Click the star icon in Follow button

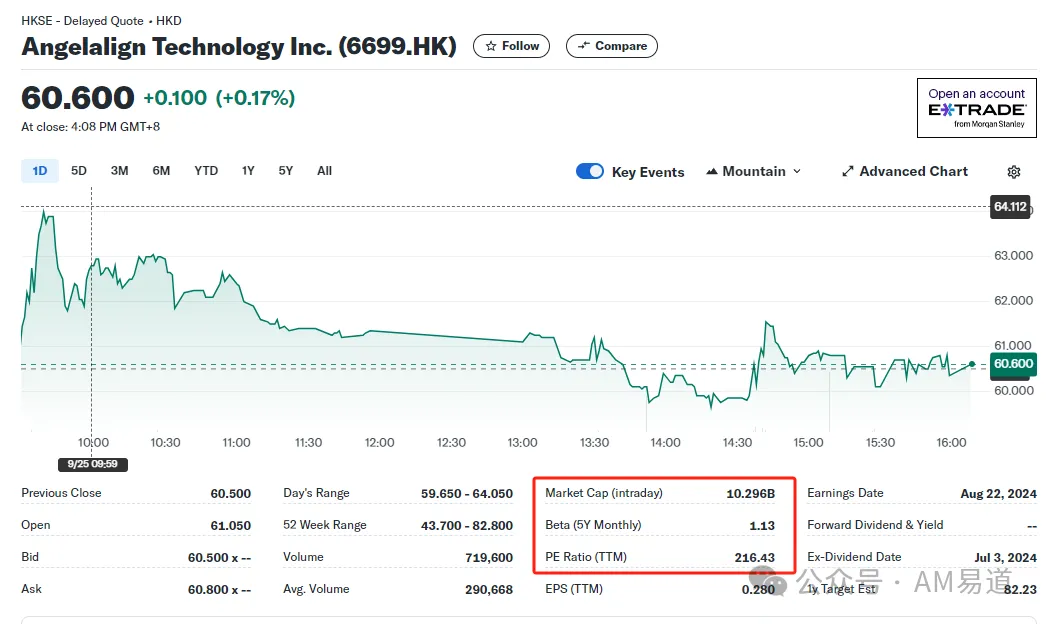(x=491, y=46)
